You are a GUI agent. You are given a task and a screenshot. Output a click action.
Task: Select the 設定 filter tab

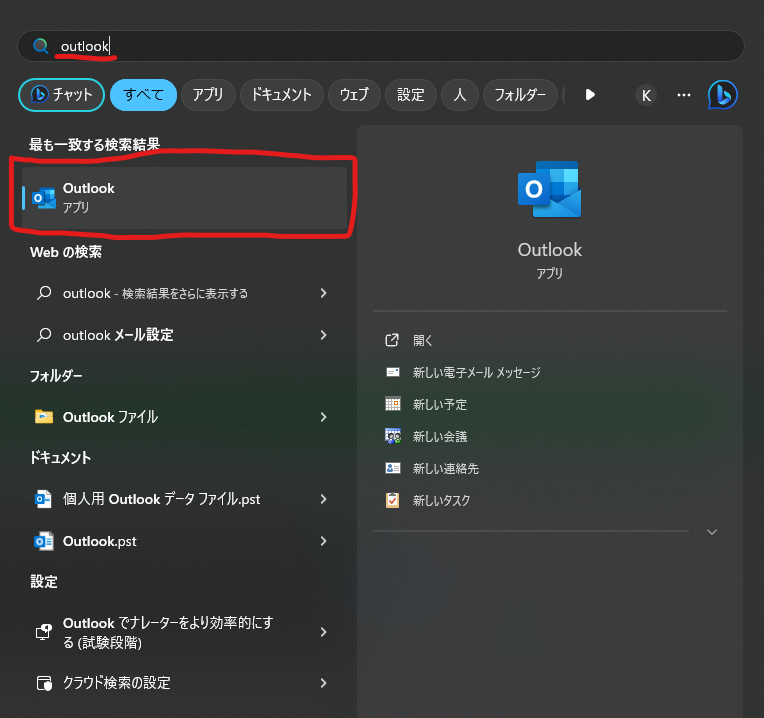(411, 94)
